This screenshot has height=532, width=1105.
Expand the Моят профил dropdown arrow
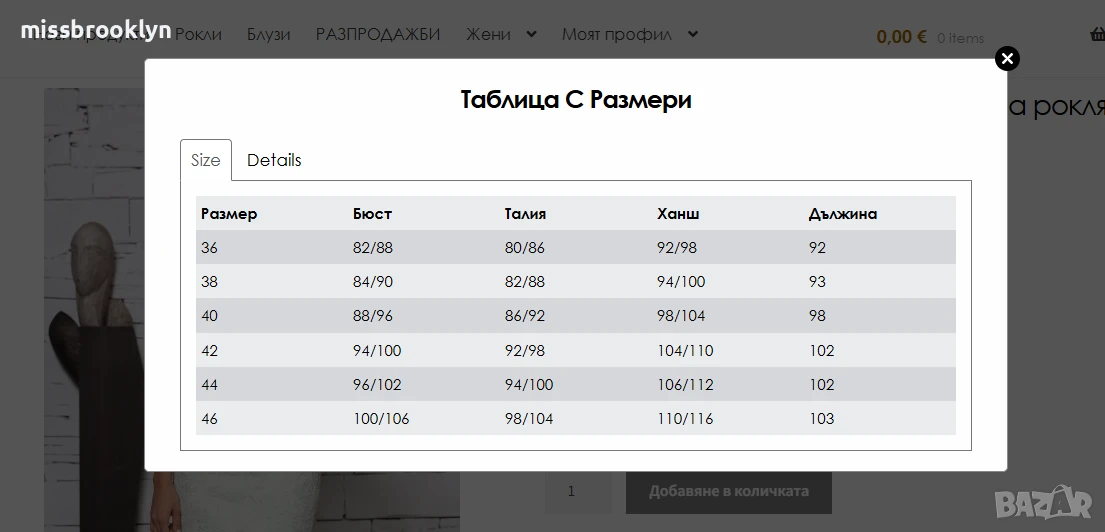point(693,34)
